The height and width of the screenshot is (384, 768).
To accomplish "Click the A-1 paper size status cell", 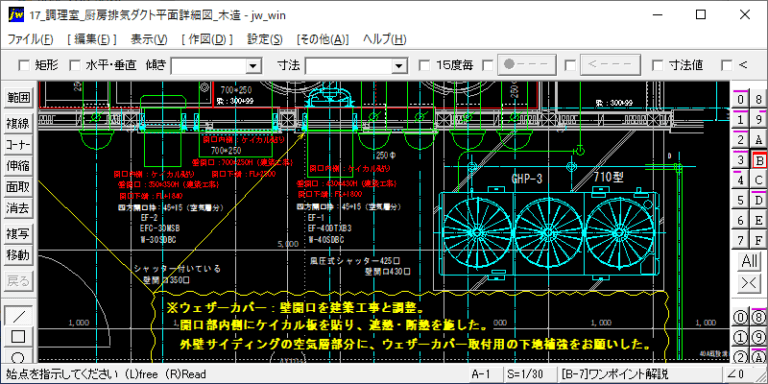I will pyautogui.click(x=485, y=375).
